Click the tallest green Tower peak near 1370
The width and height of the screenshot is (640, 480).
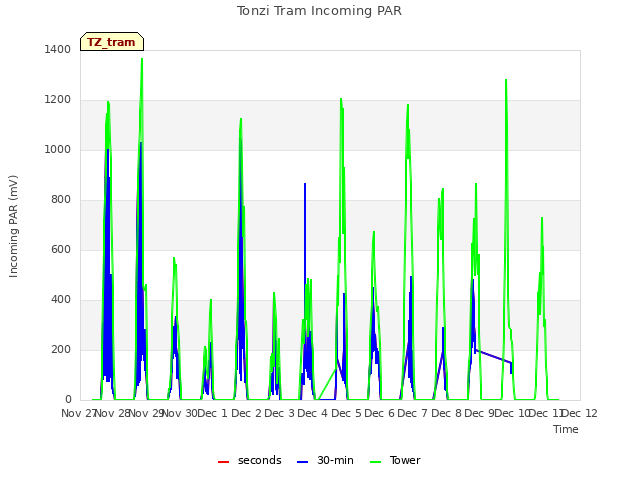click(142, 59)
